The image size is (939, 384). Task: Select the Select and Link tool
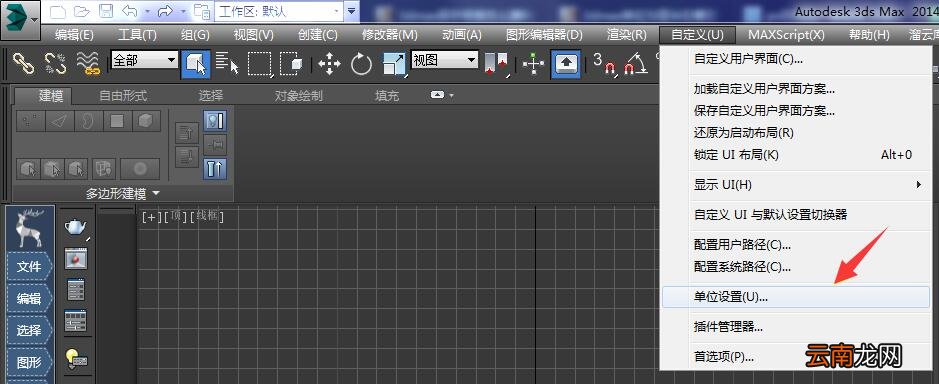click(x=24, y=64)
